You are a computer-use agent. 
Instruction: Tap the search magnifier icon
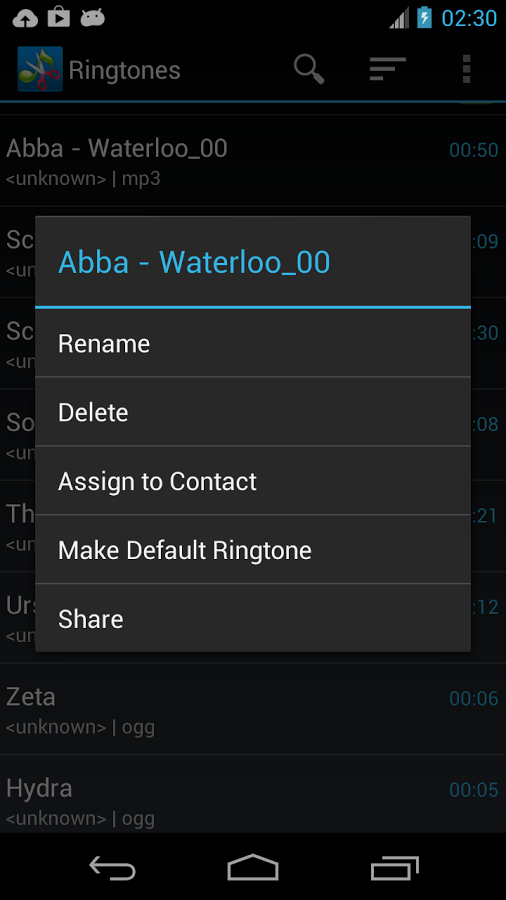(309, 70)
